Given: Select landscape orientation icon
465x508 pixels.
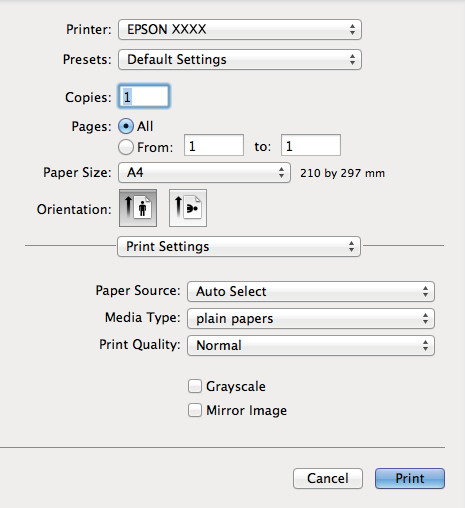Looking at the screenshot, I should [188, 208].
